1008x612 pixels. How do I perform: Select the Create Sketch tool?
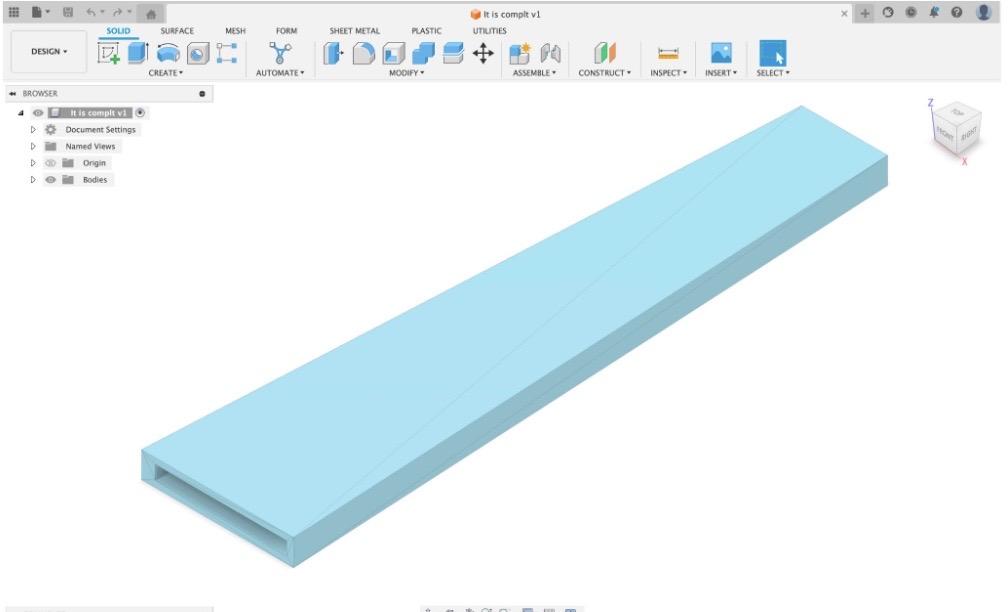point(109,53)
